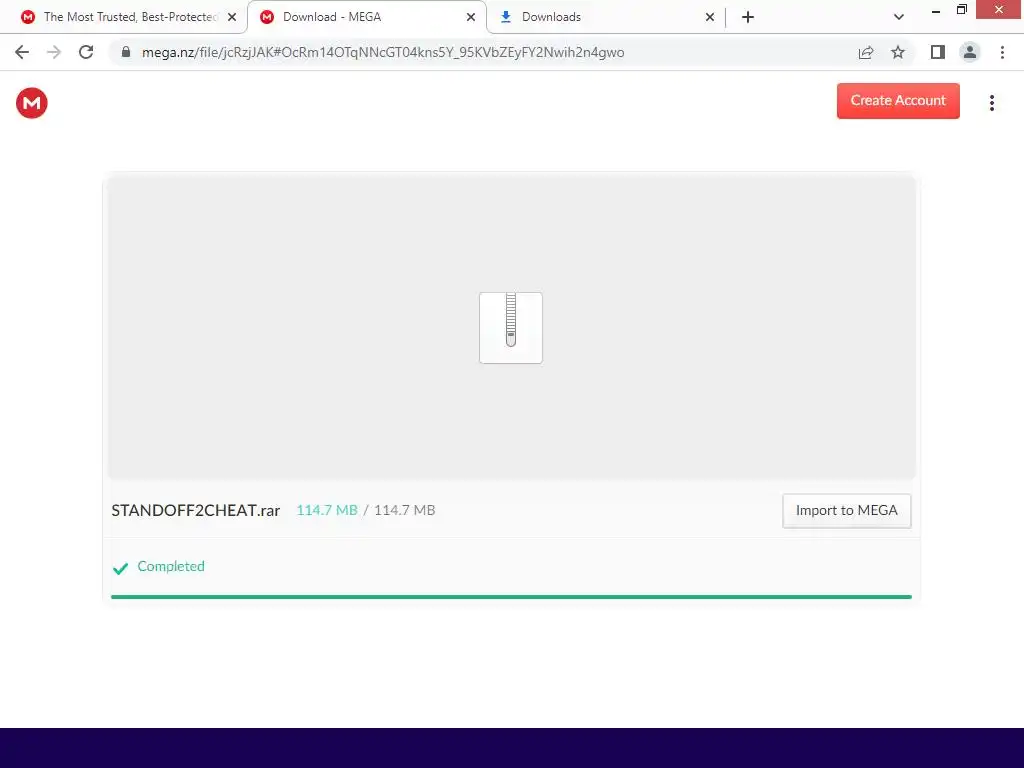This screenshot has height=768, width=1024.
Task: View site security lock info
Action: coord(126,52)
